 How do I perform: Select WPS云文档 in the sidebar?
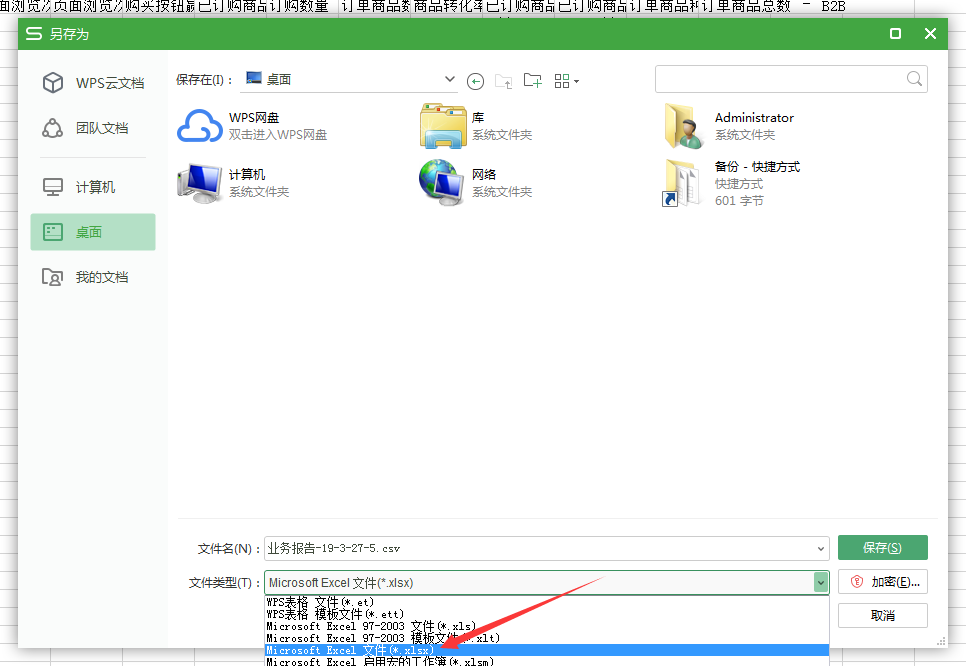pos(92,83)
